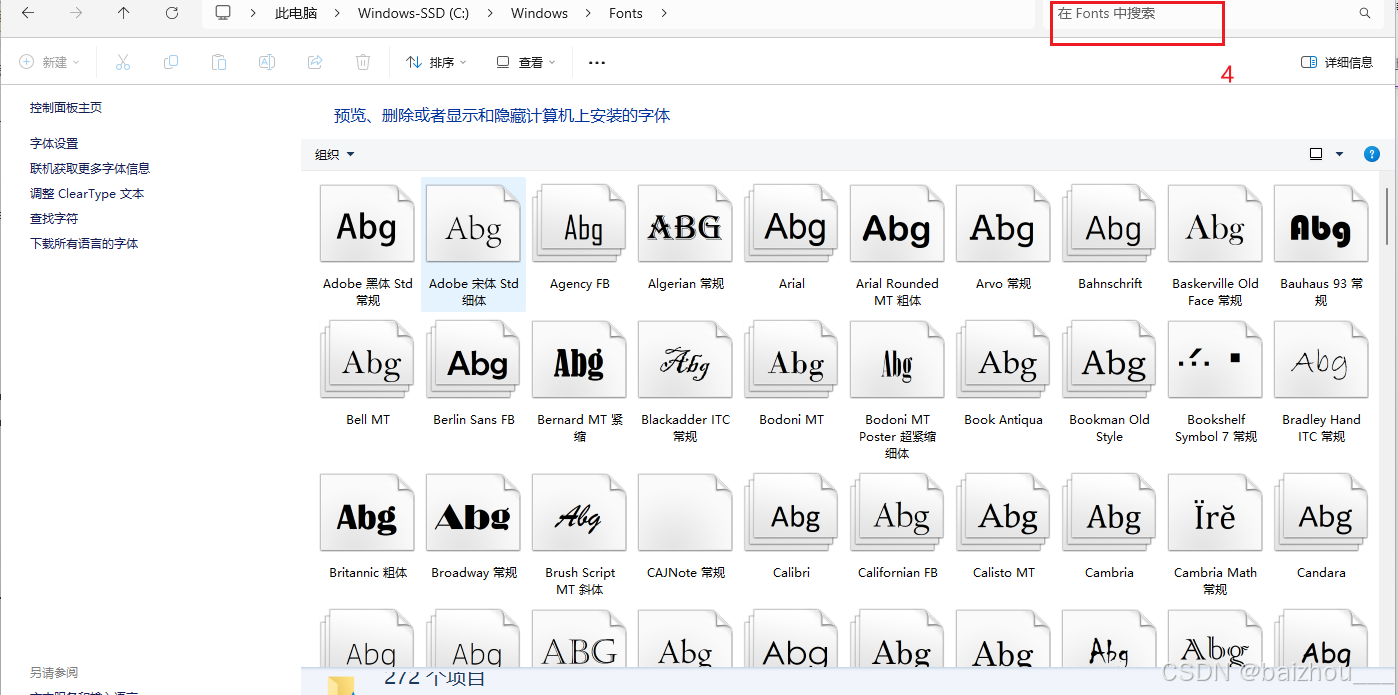Expand the chevron after Windows-SSD (C:)
Screen dimensions: 1398x695
(490, 13)
